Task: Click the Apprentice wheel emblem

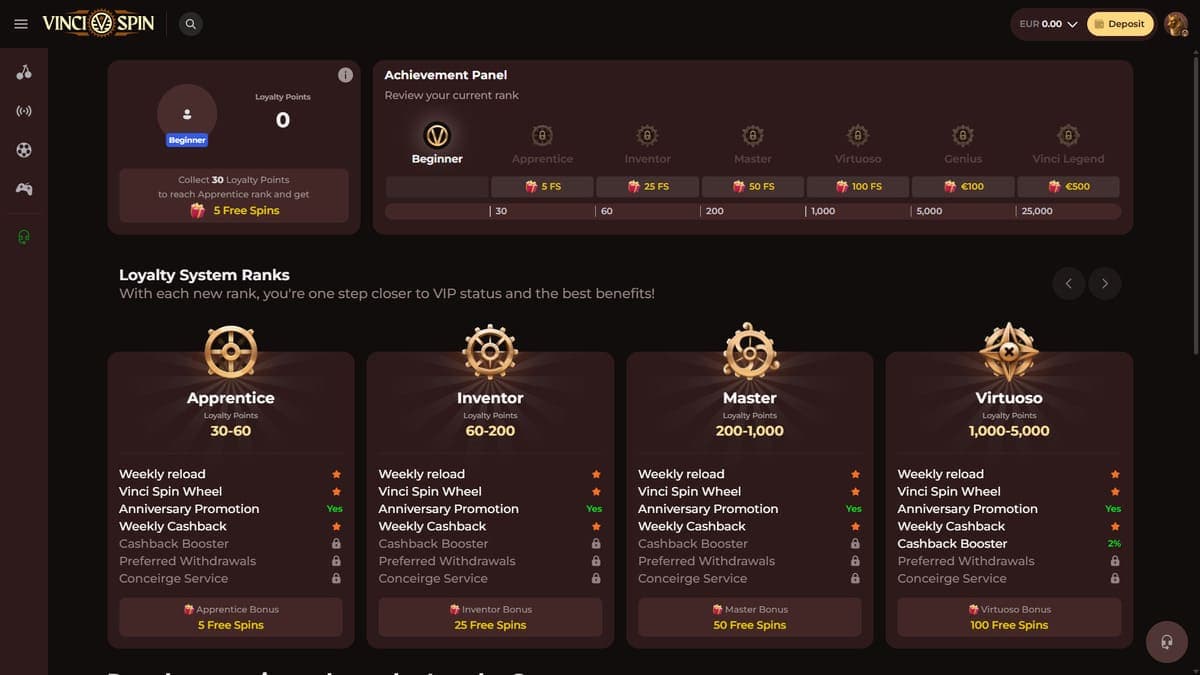Action: pyautogui.click(x=231, y=352)
